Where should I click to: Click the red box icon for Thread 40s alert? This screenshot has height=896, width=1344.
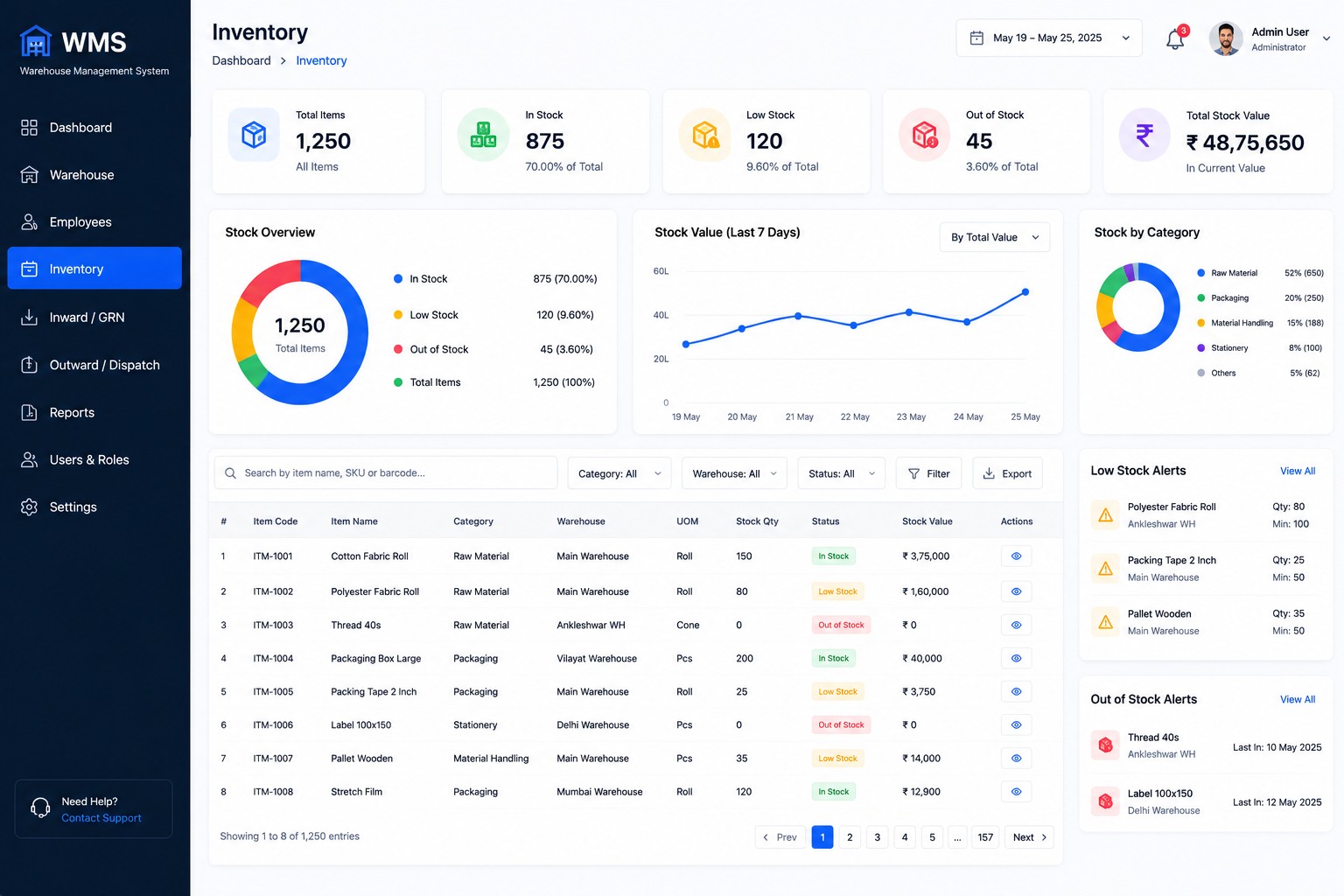1106,745
